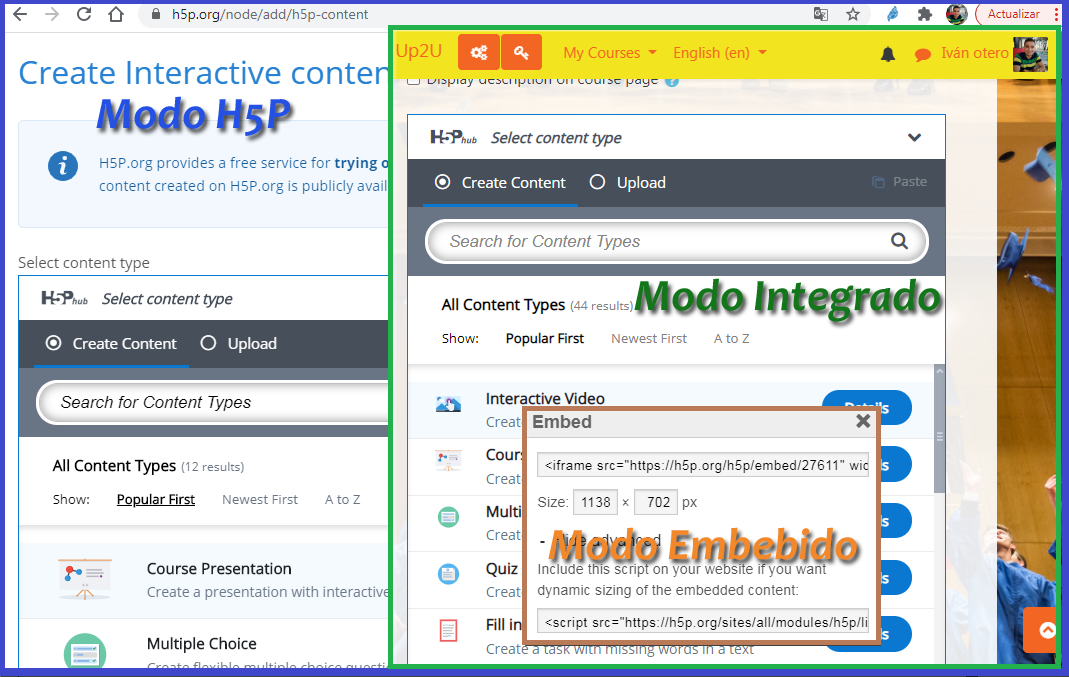This screenshot has width=1069, height=677.
Task: Click the orange gears settings button
Action: (478, 53)
